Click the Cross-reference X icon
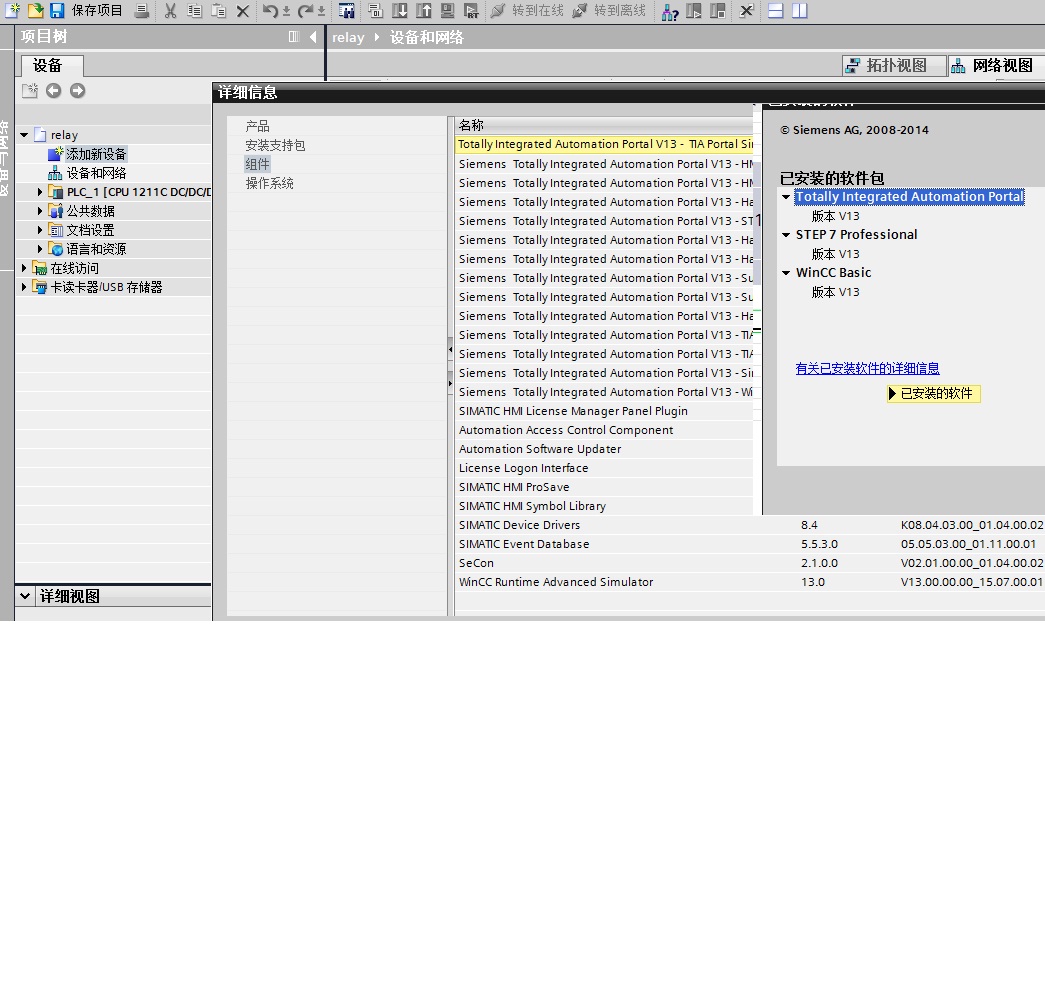Image resolution: width=1045 pixels, height=1000 pixels. point(746,11)
